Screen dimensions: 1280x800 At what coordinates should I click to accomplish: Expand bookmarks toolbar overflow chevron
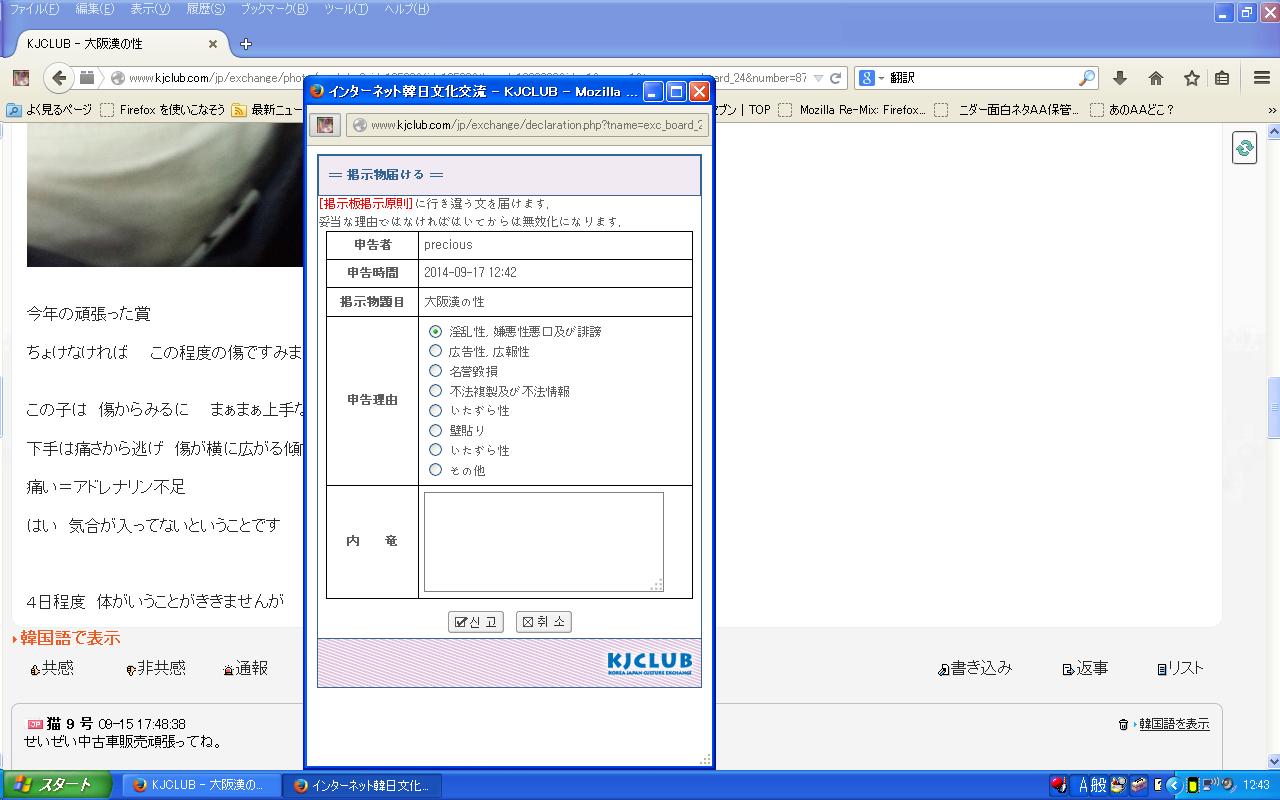pyautogui.click(x=1272, y=110)
